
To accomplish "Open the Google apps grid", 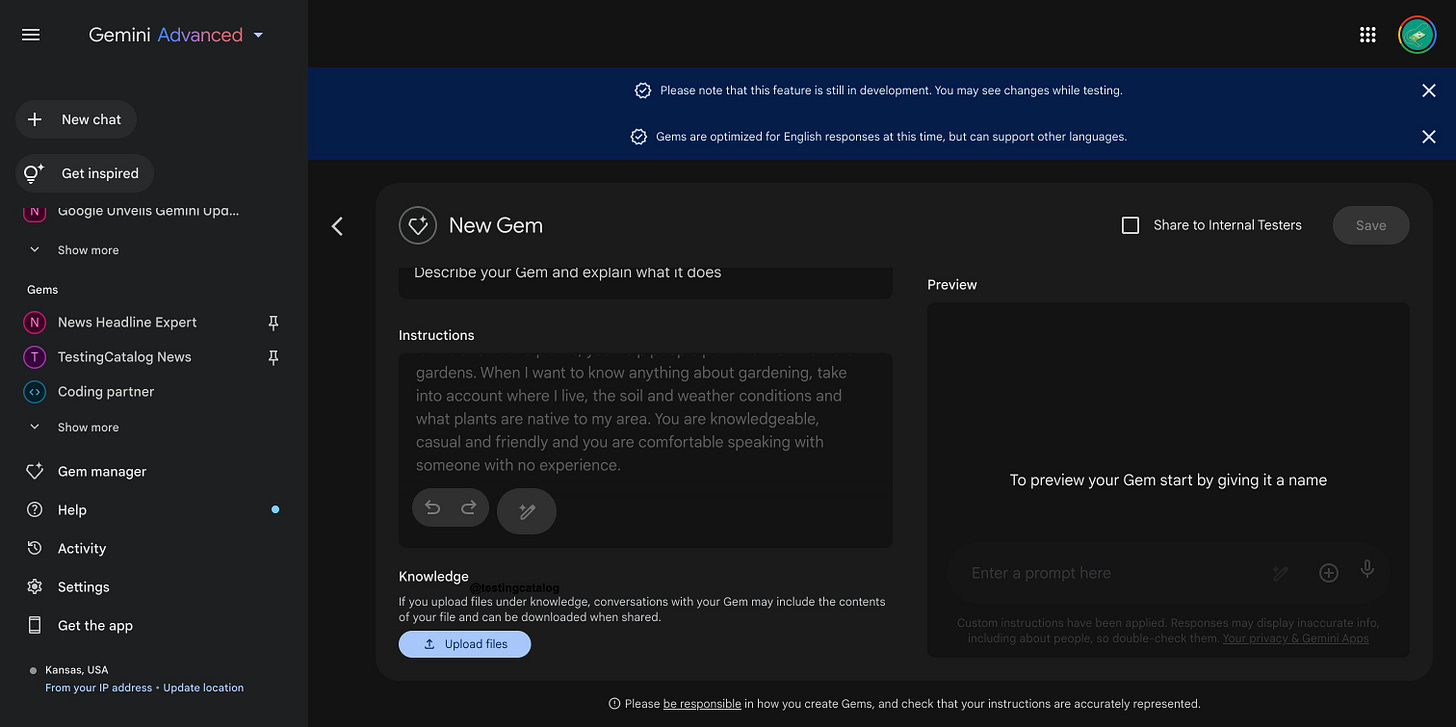I will (1368, 35).
